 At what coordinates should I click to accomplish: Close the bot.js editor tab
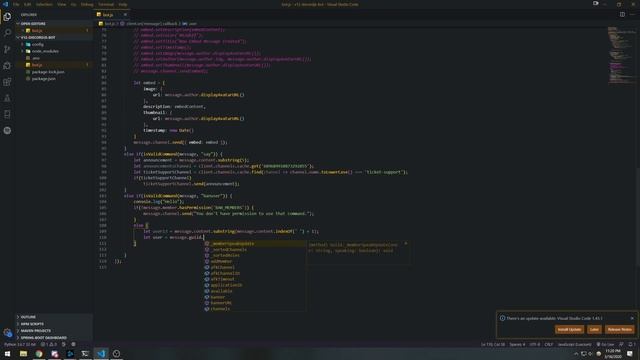[125, 15]
